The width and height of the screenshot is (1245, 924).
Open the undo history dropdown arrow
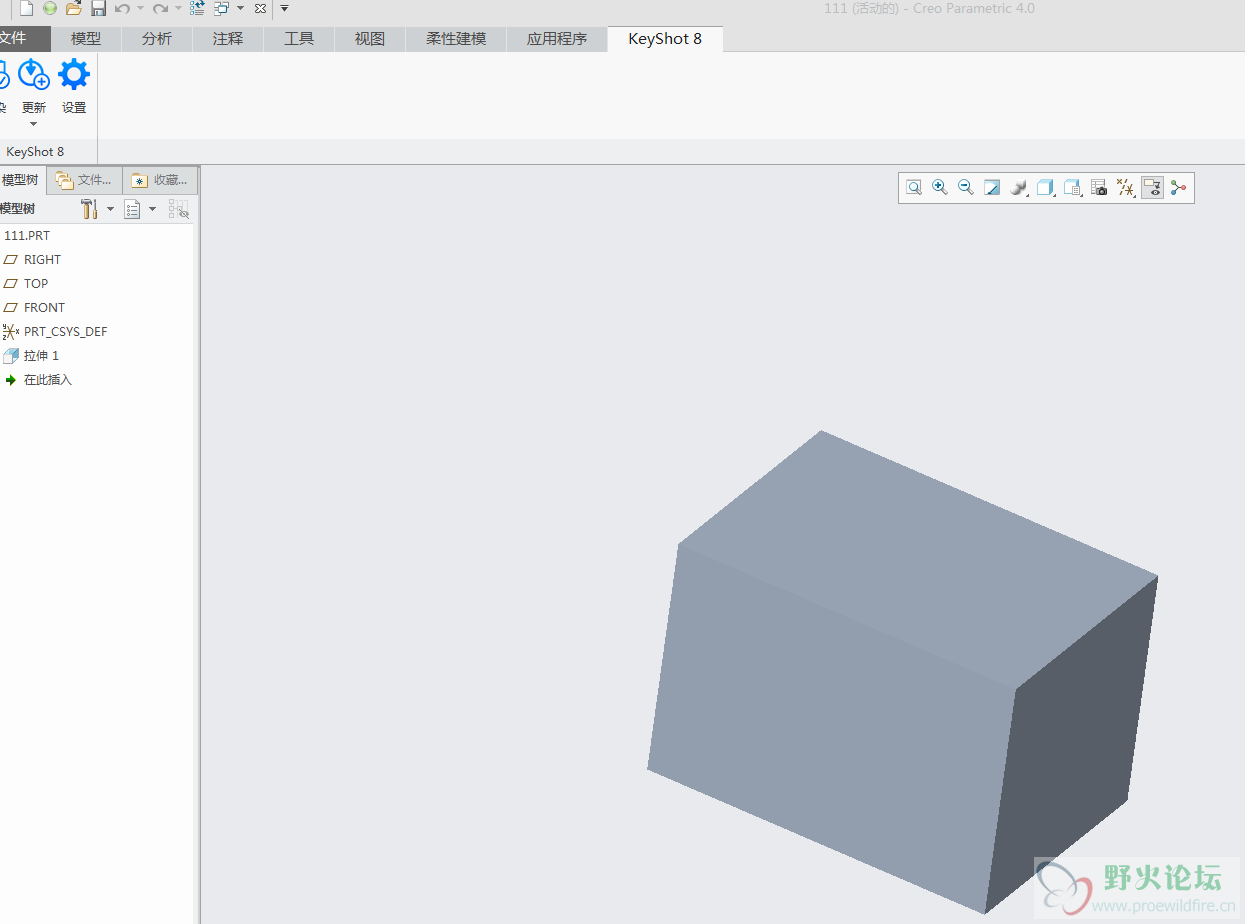pyautogui.click(x=140, y=8)
